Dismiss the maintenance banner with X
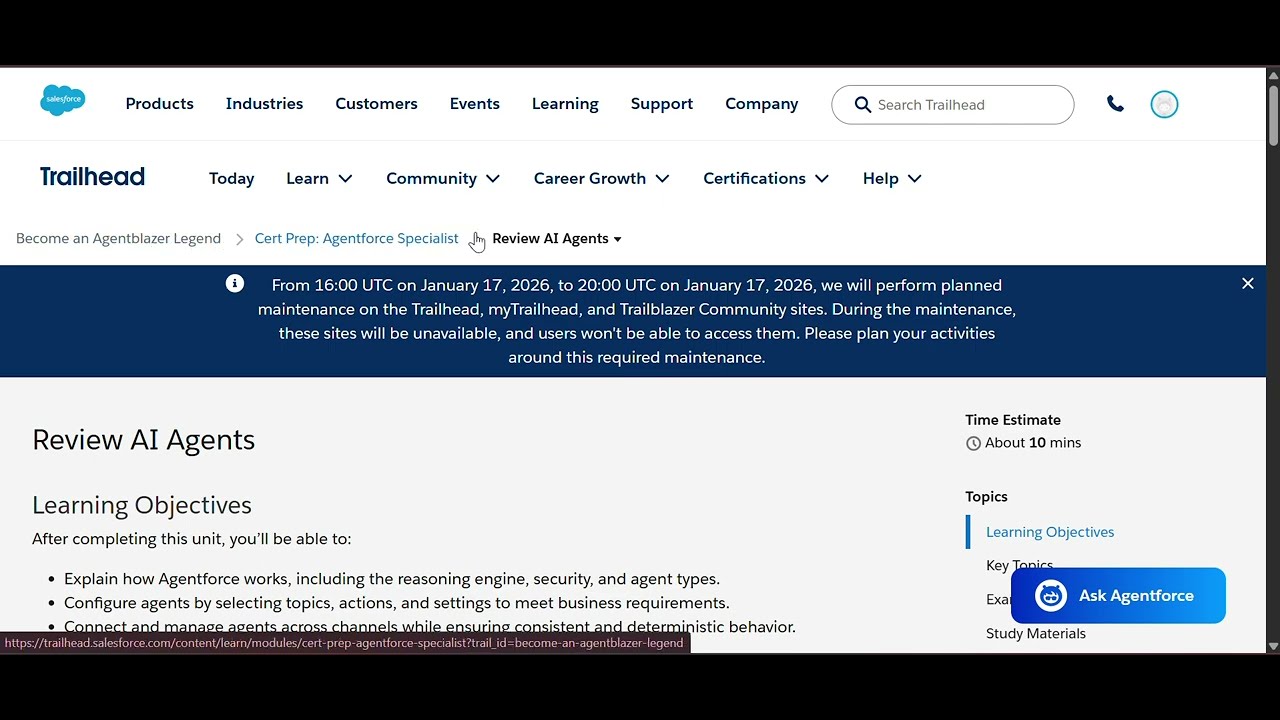The image size is (1280, 720). 1248,284
